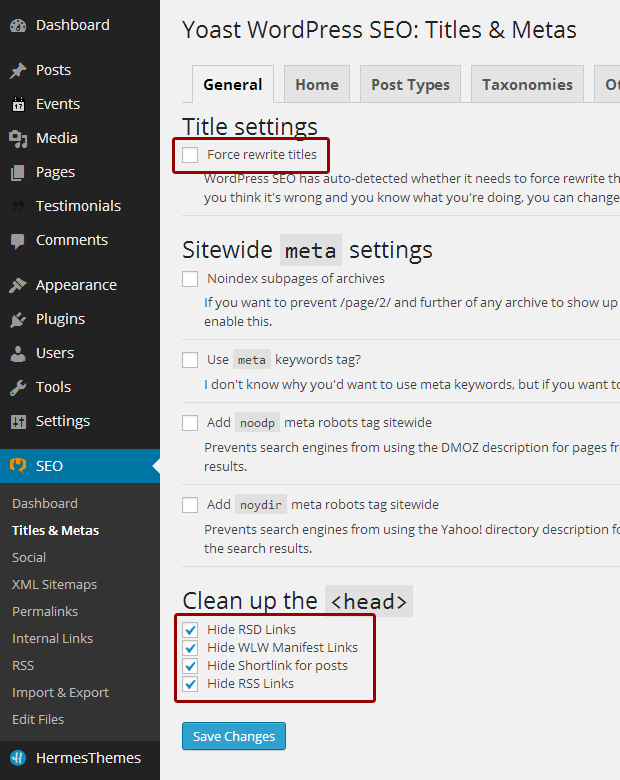Toggle Use meta keywords tag checkbox
This screenshot has width=620, height=780.
pos(190,360)
